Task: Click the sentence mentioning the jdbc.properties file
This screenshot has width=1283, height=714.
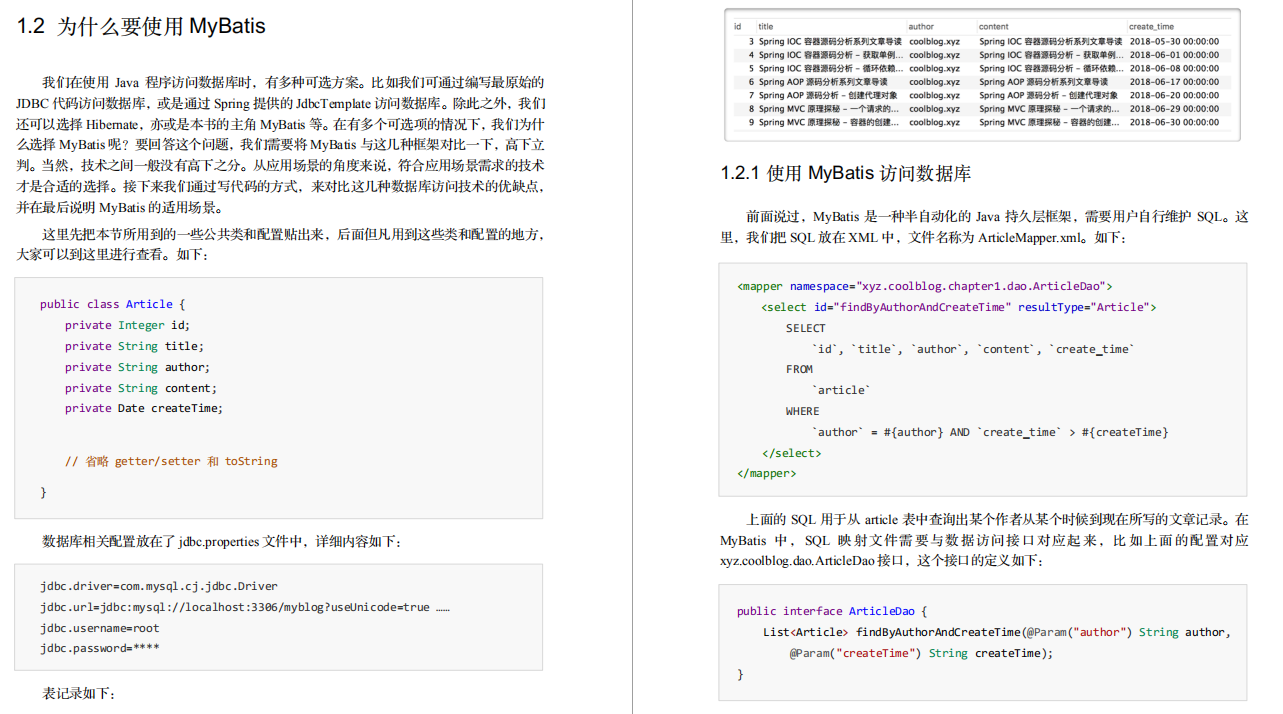Action: tap(222, 541)
